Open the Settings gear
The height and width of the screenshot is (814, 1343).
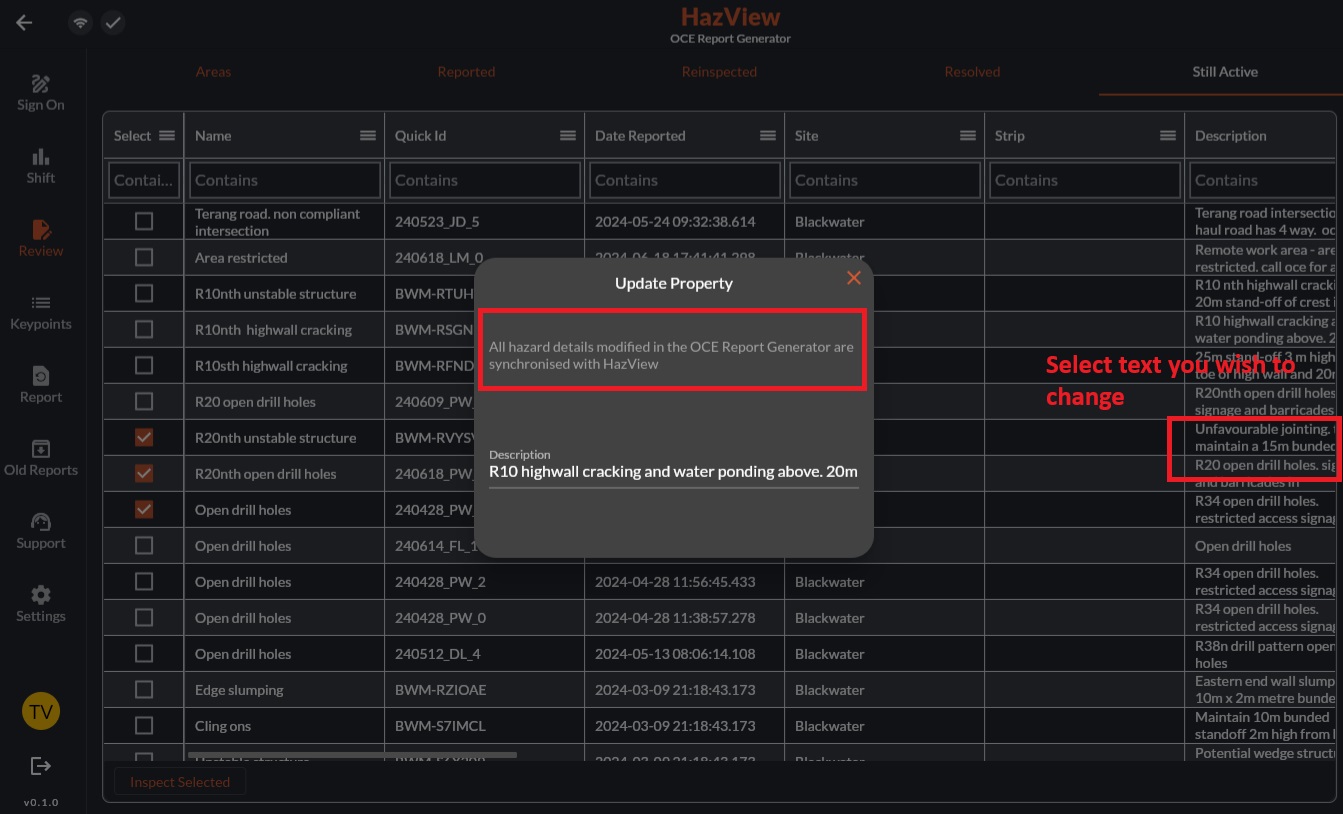[41, 604]
